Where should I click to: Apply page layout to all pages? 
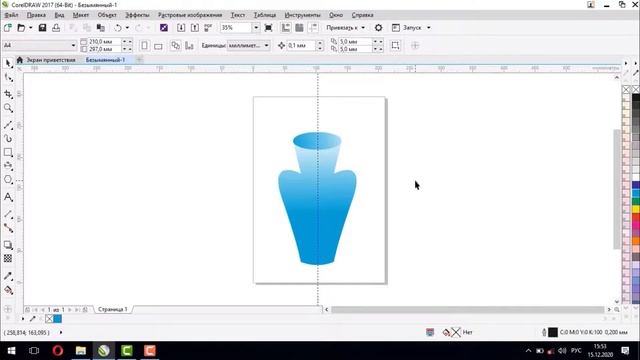(x=176, y=45)
